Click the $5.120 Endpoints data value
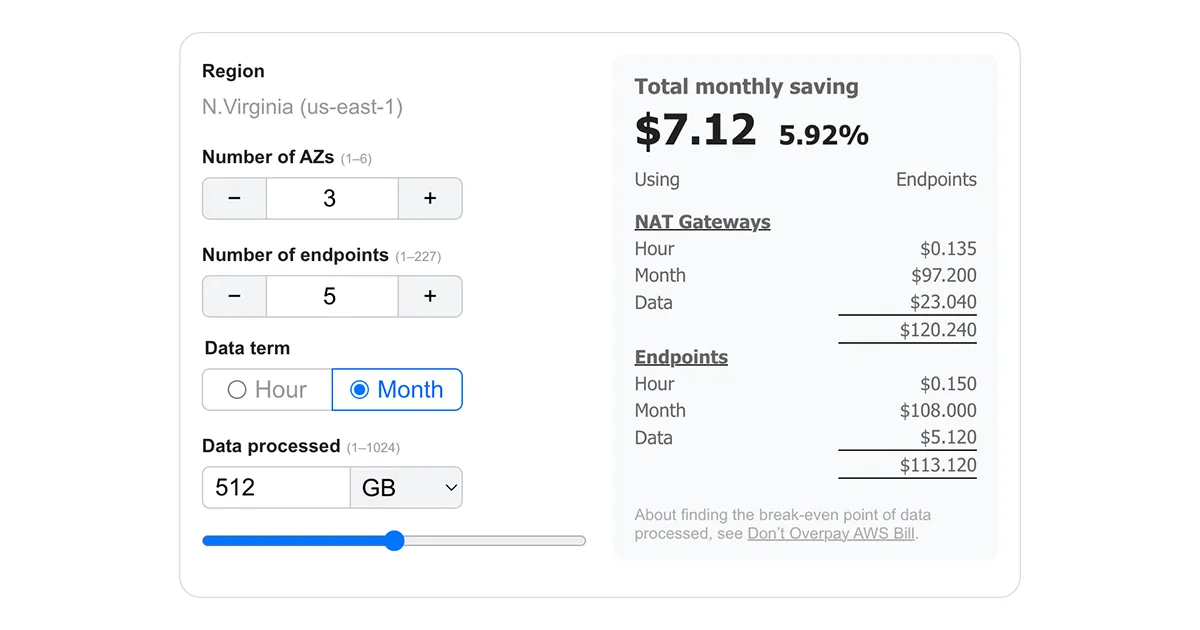This screenshot has height=630, width=1200. [948, 437]
